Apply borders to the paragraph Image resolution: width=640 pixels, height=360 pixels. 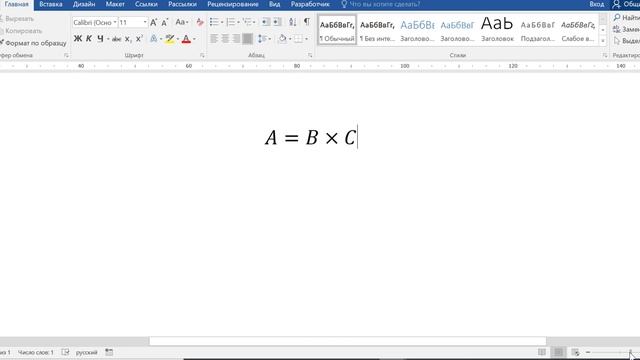(x=299, y=39)
